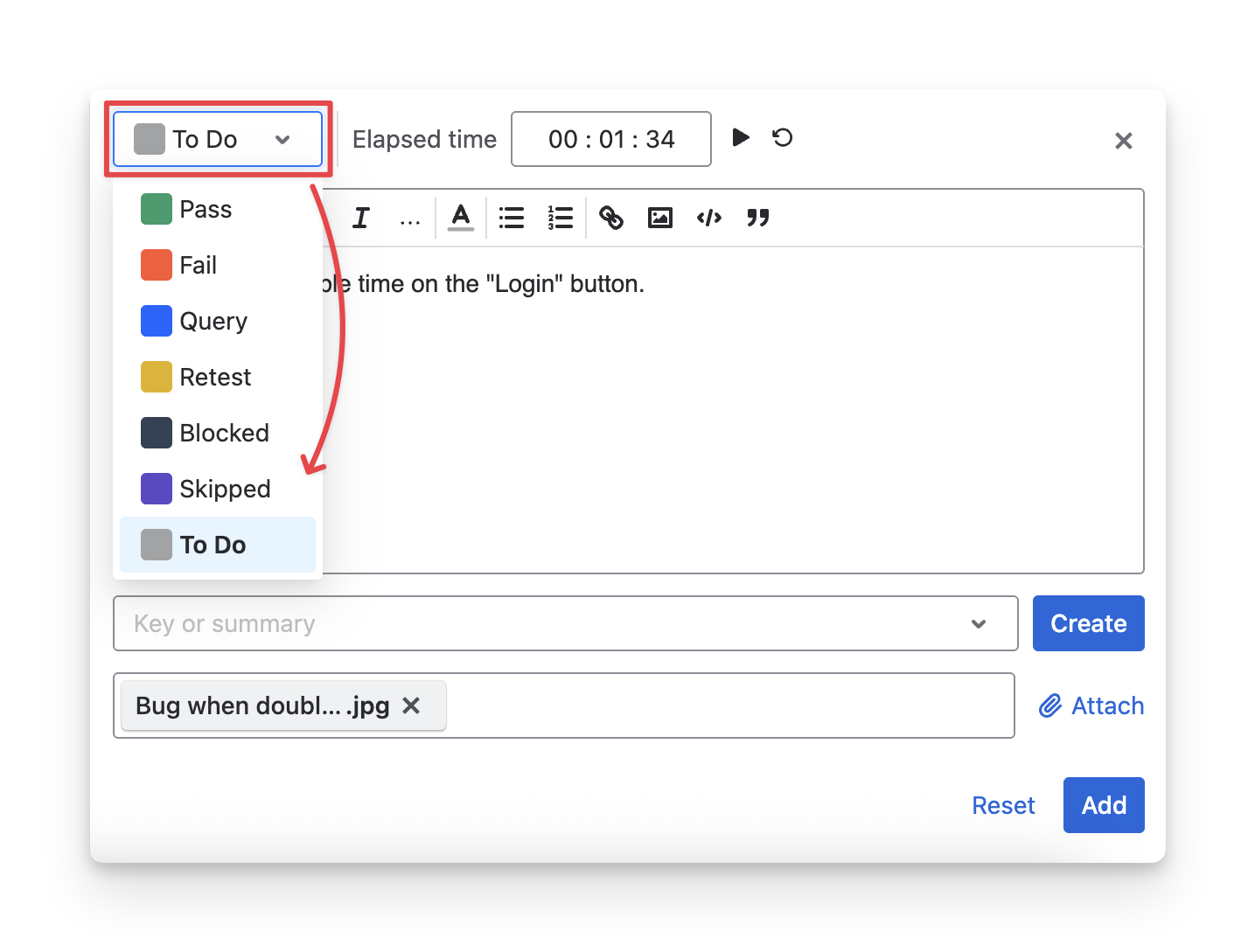
Task: Insert an image into the editor
Action: click(x=660, y=218)
